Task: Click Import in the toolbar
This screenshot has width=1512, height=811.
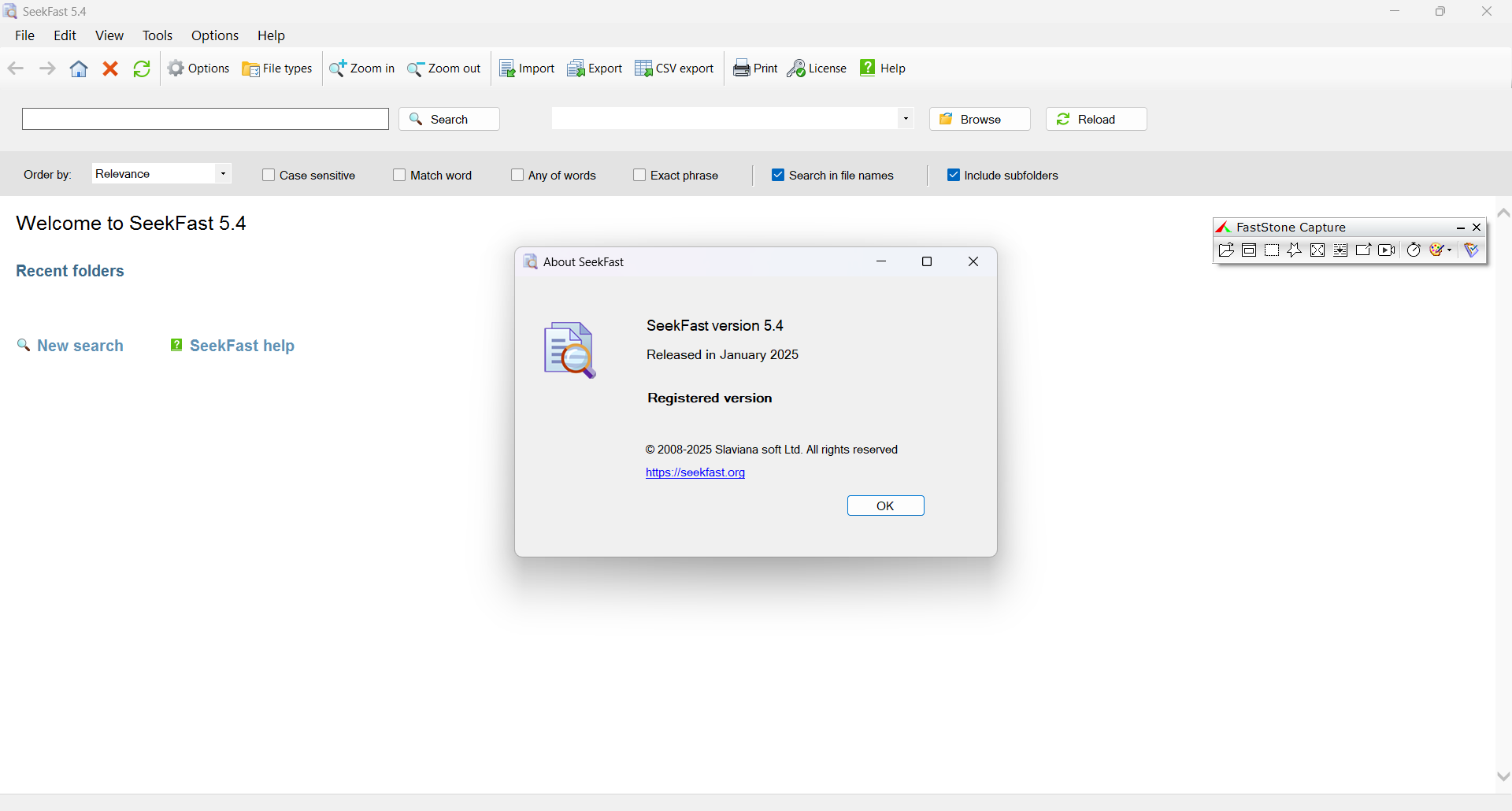Action: pos(527,69)
